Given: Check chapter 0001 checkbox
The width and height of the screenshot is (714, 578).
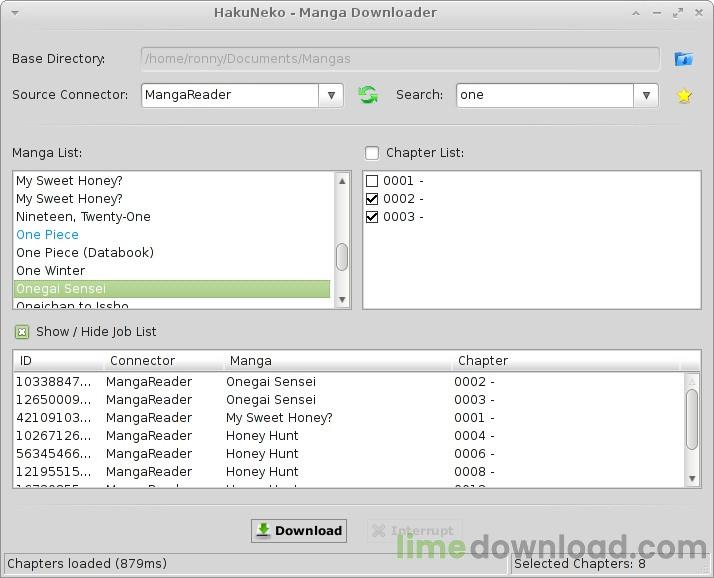Looking at the screenshot, I should (x=372, y=181).
